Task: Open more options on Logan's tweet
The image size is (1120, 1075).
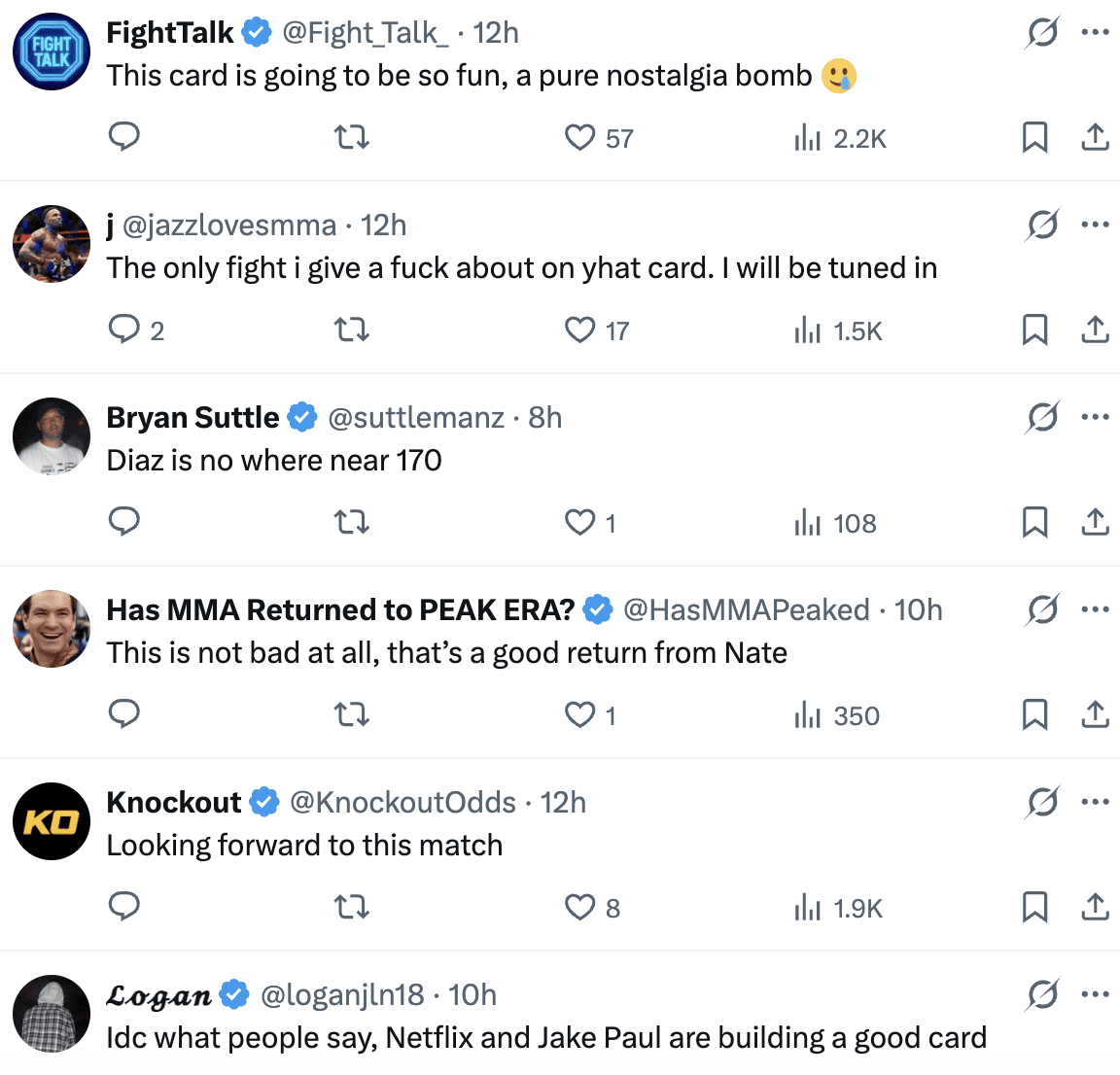Action: tap(1095, 994)
